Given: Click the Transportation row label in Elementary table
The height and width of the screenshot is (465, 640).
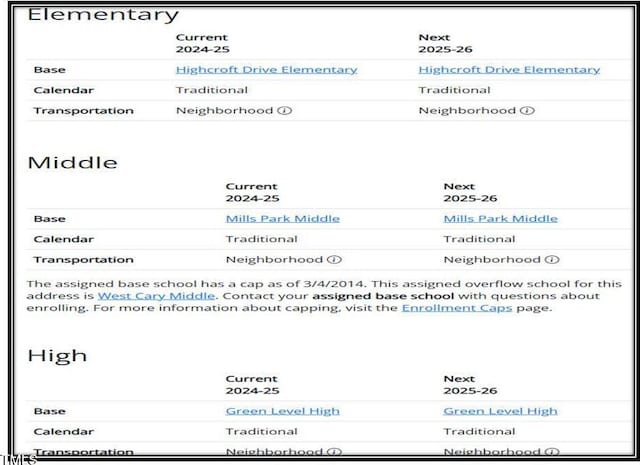Looking at the screenshot, I should (x=84, y=111).
